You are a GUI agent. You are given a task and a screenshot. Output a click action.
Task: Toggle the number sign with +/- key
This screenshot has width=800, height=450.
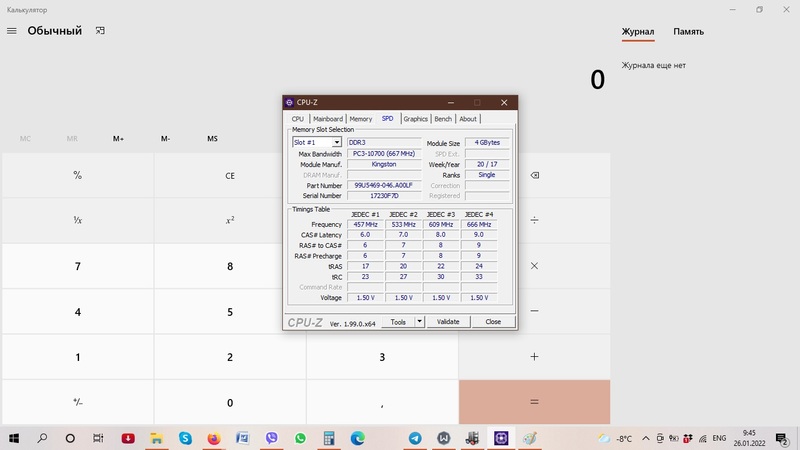(77, 402)
